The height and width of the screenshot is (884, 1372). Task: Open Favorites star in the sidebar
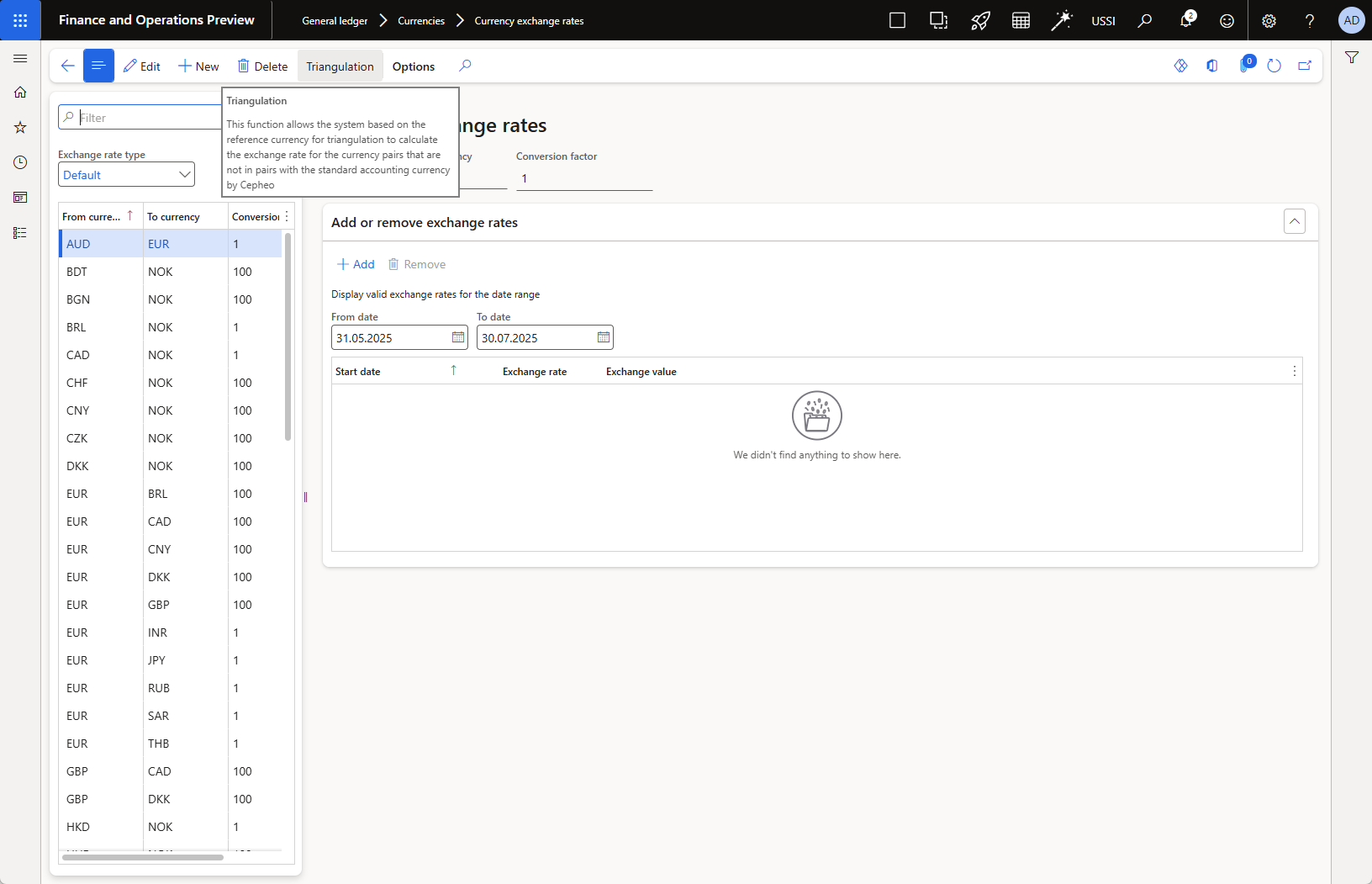tap(20, 127)
